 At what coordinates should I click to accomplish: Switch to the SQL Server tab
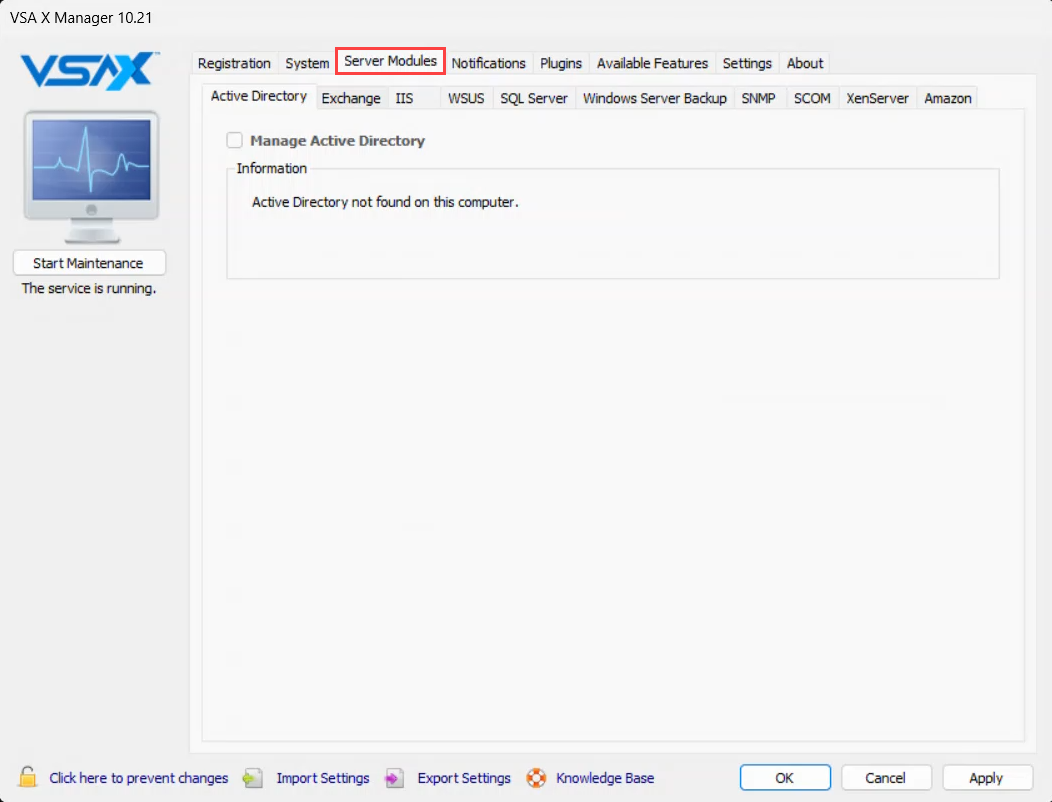click(534, 98)
